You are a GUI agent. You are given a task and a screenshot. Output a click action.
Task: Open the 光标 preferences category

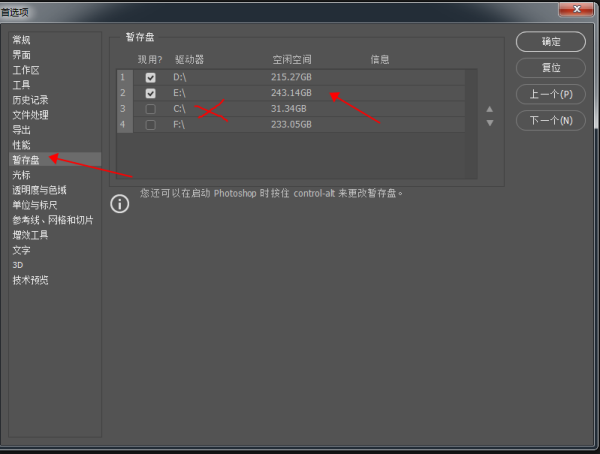(x=21, y=175)
